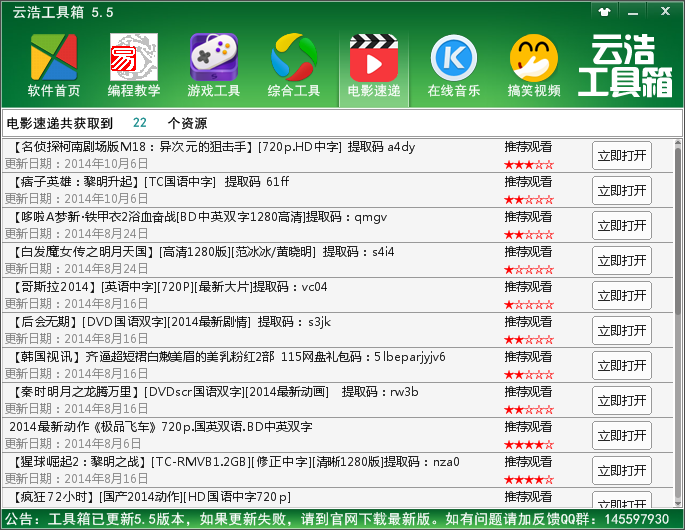Open the 在线音乐 blue K icon
This screenshot has width=685, height=530.
click(454, 66)
